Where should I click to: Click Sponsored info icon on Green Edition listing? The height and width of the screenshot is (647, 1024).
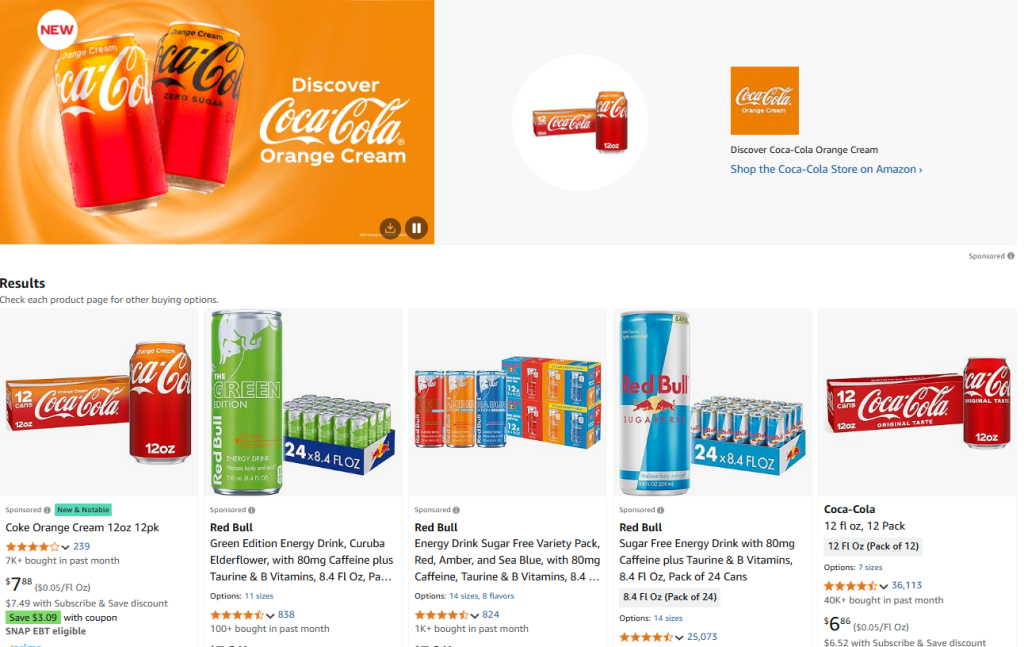pos(251,510)
